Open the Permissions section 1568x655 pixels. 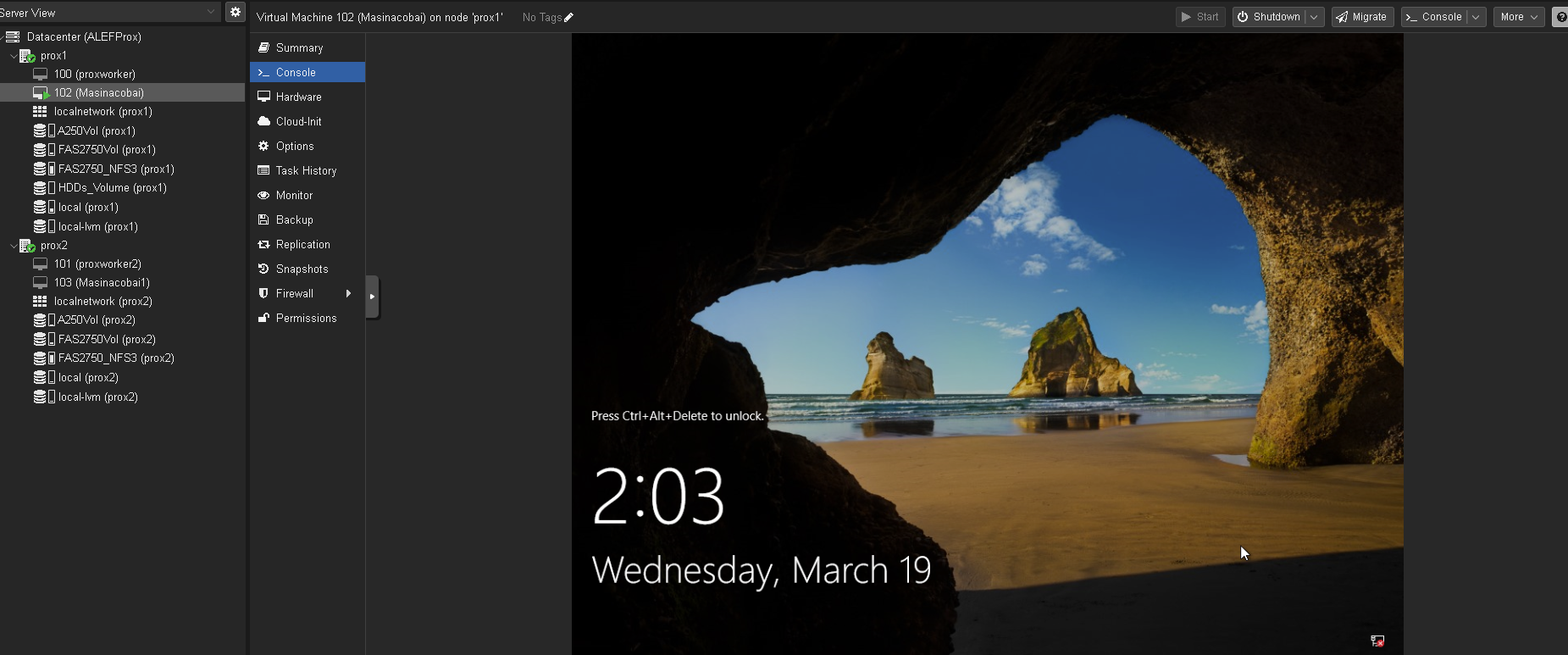coord(308,319)
